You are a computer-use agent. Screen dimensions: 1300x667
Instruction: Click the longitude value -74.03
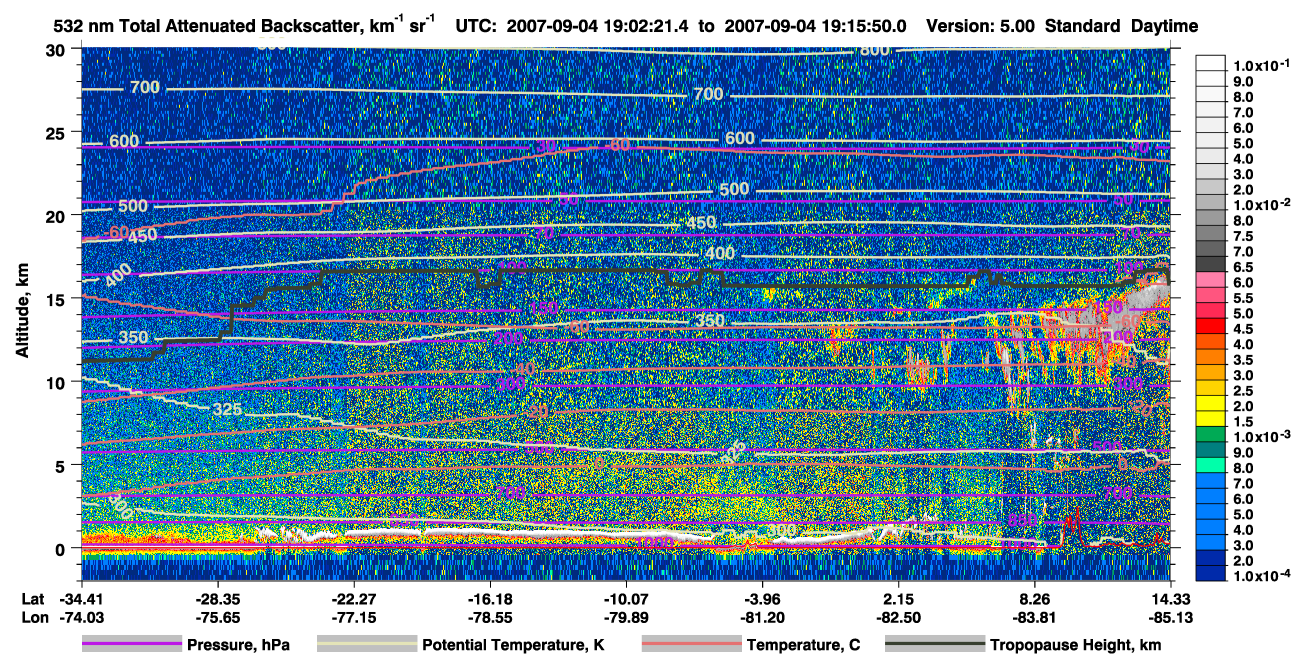pos(81,617)
